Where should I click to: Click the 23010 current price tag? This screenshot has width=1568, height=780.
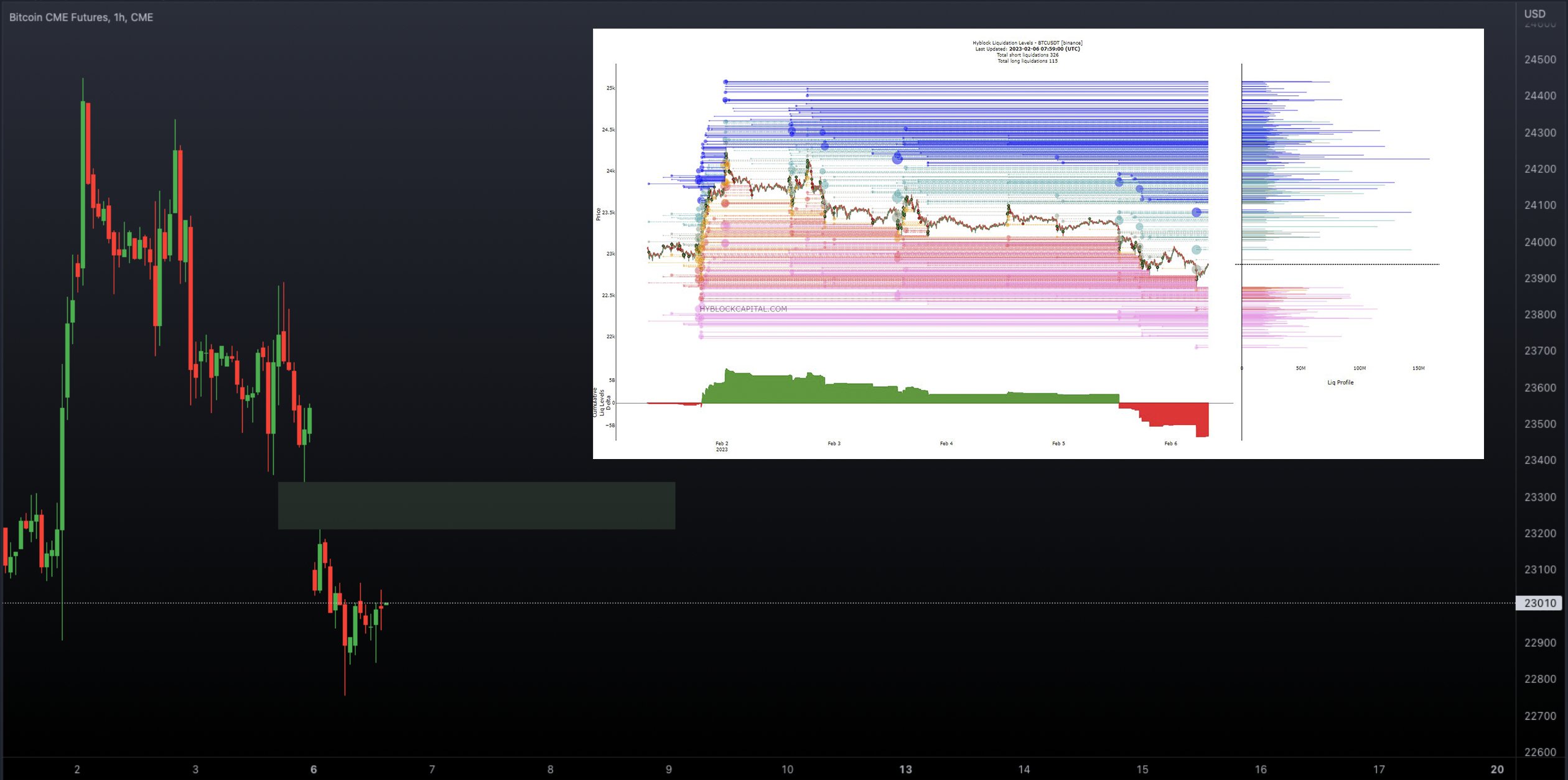pos(1539,603)
